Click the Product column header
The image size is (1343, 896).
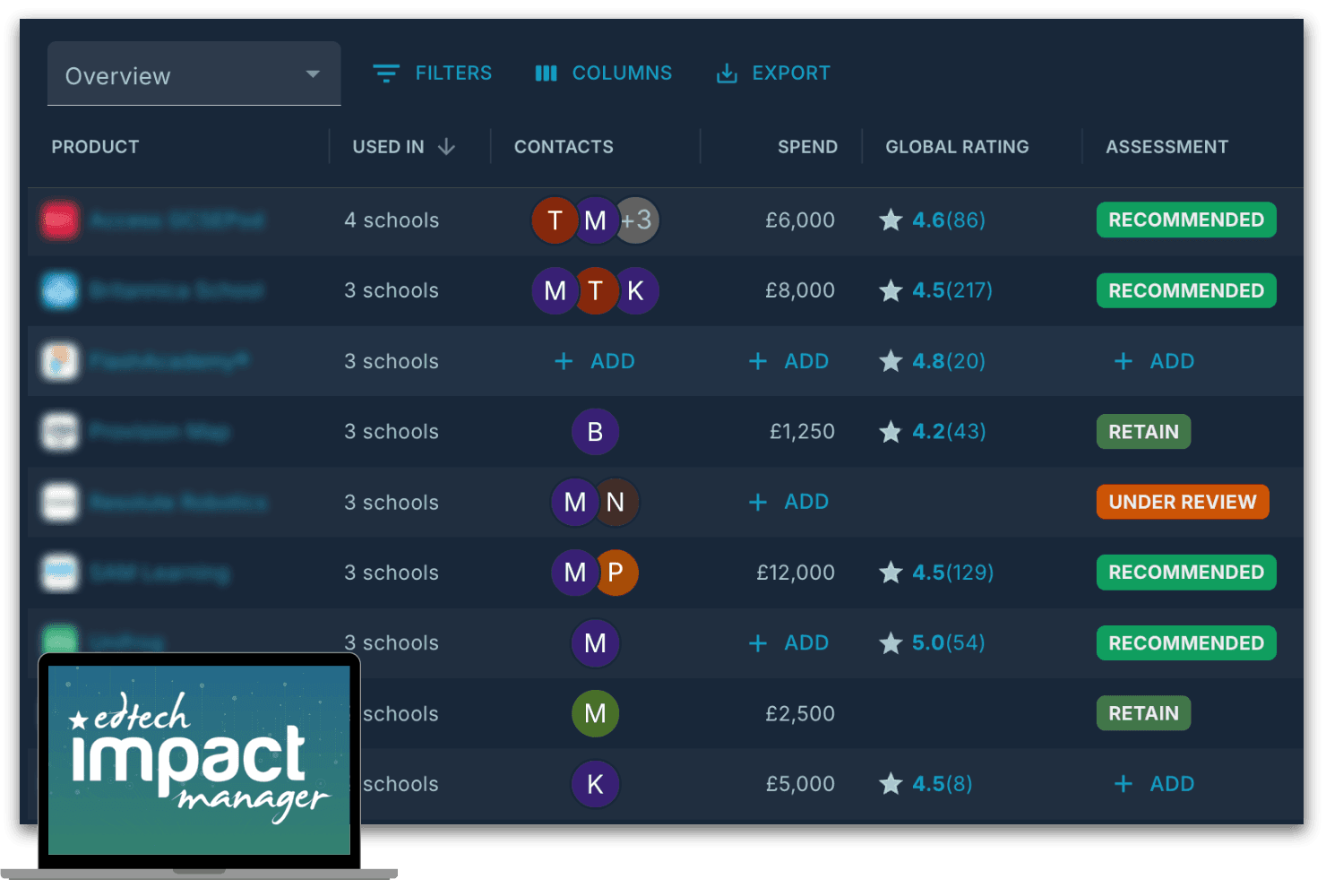pos(95,147)
